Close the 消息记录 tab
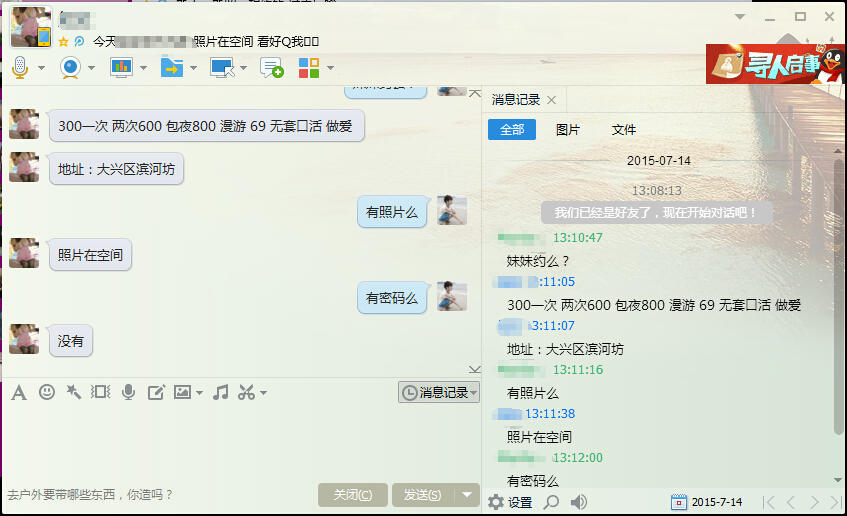This screenshot has width=847, height=516. click(x=552, y=100)
